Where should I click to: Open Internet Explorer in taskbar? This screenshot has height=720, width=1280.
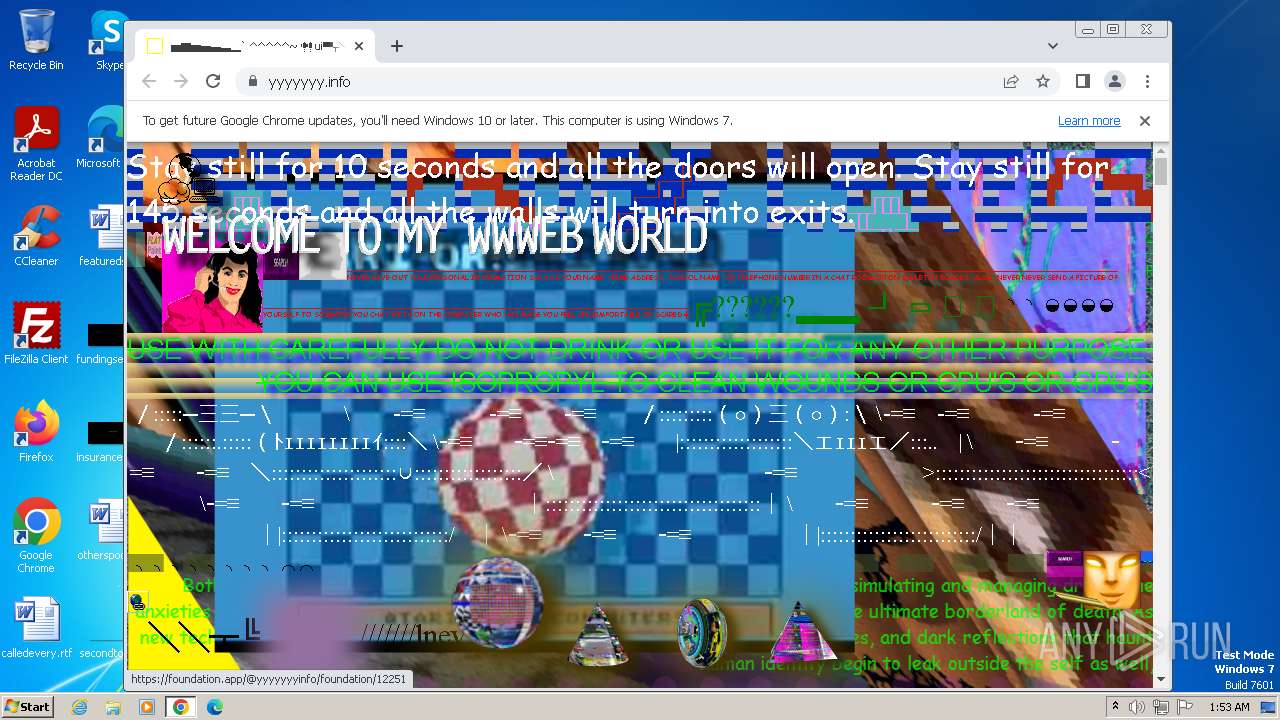point(79,707)
